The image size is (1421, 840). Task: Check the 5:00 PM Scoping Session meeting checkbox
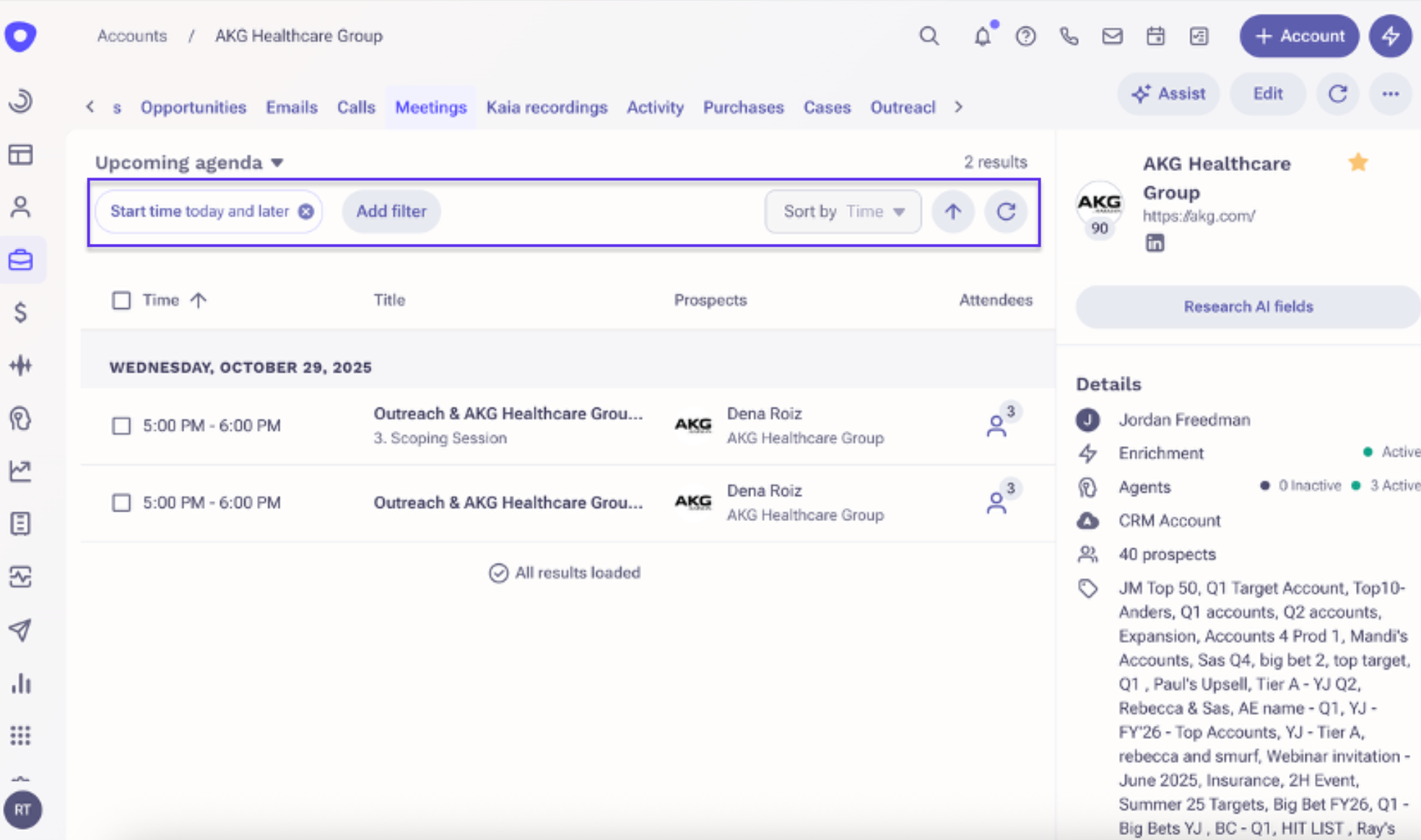coord(121,426)
